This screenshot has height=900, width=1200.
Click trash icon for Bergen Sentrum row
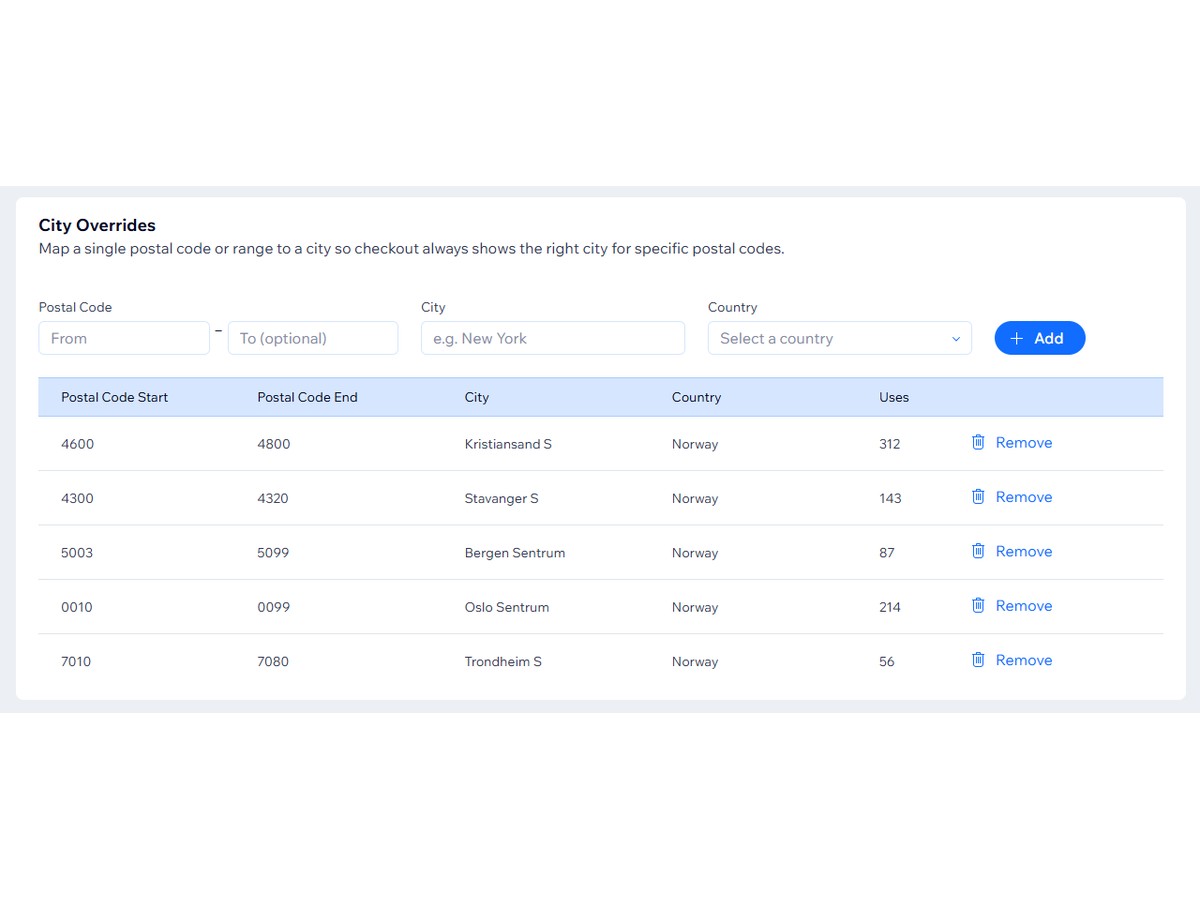coord(978,551)
